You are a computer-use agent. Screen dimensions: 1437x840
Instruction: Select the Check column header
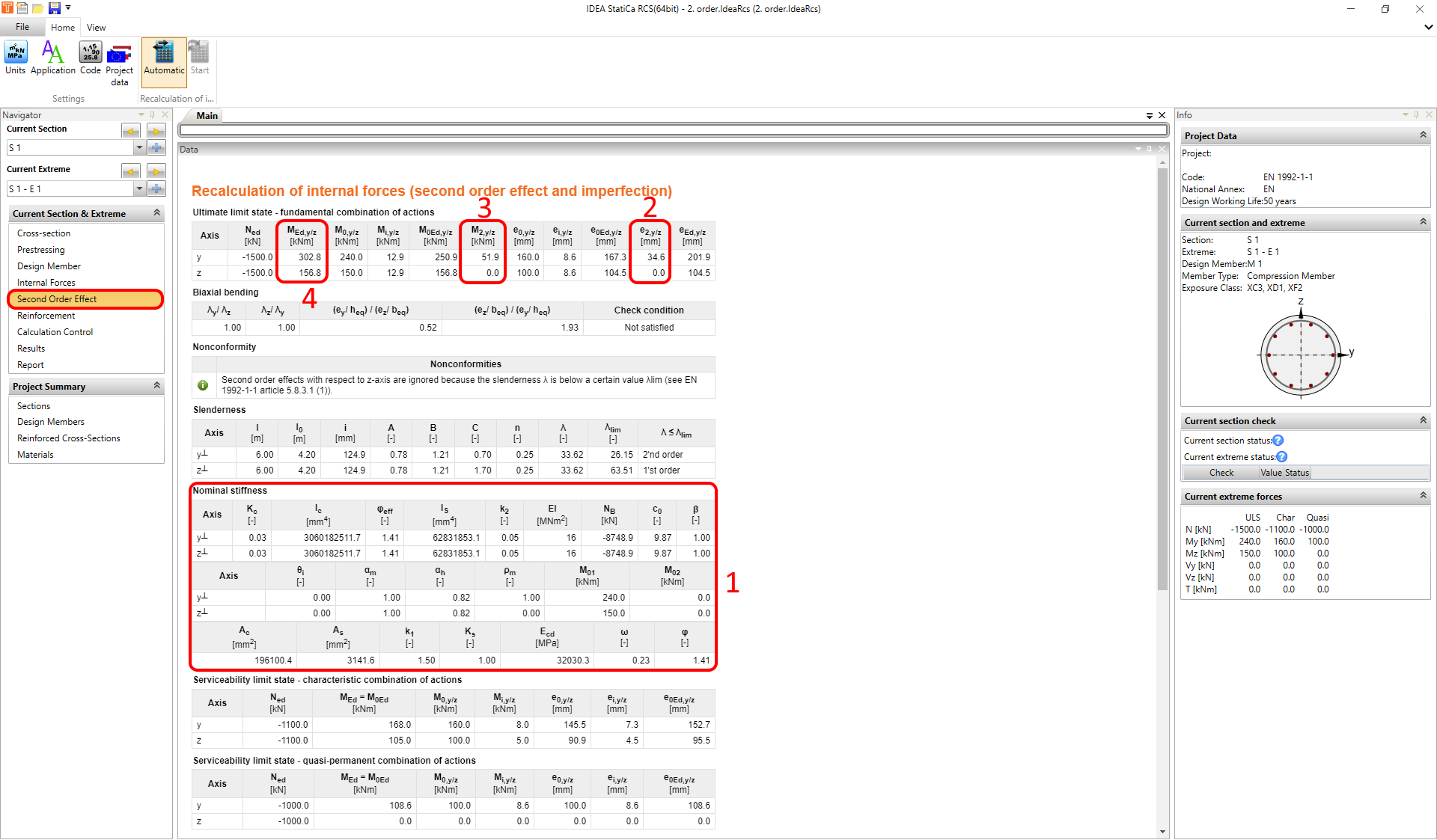coord(1221,473)
